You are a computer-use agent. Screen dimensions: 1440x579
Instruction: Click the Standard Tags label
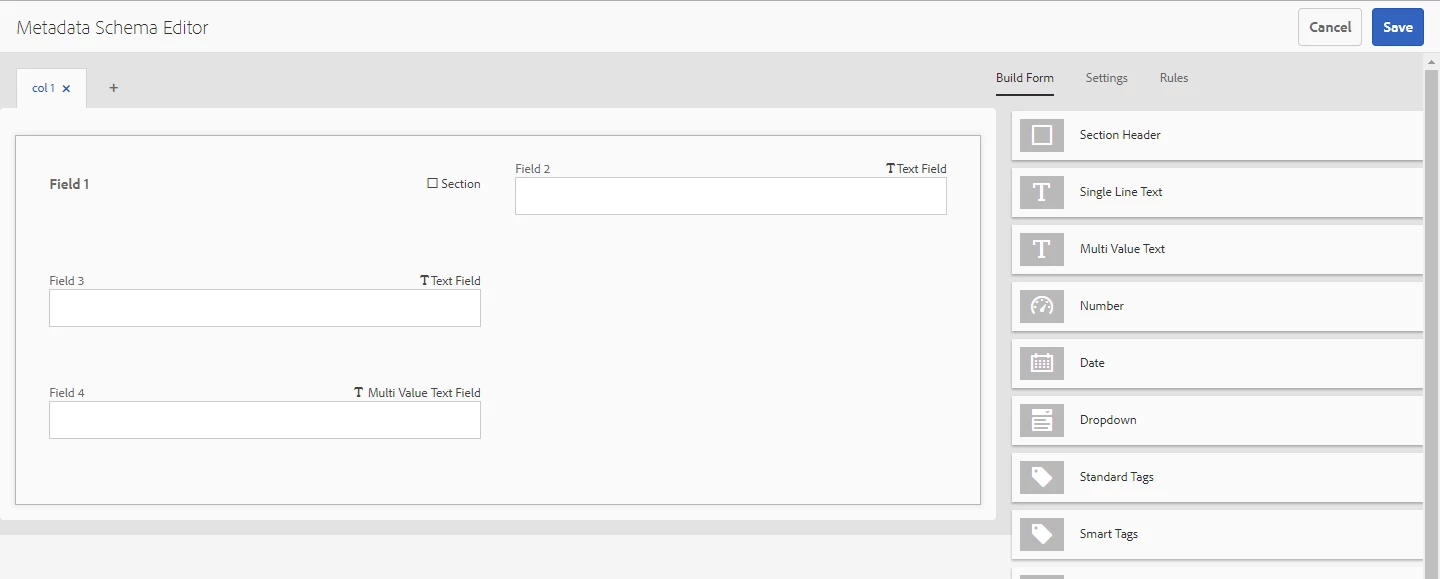(1117, 477)
